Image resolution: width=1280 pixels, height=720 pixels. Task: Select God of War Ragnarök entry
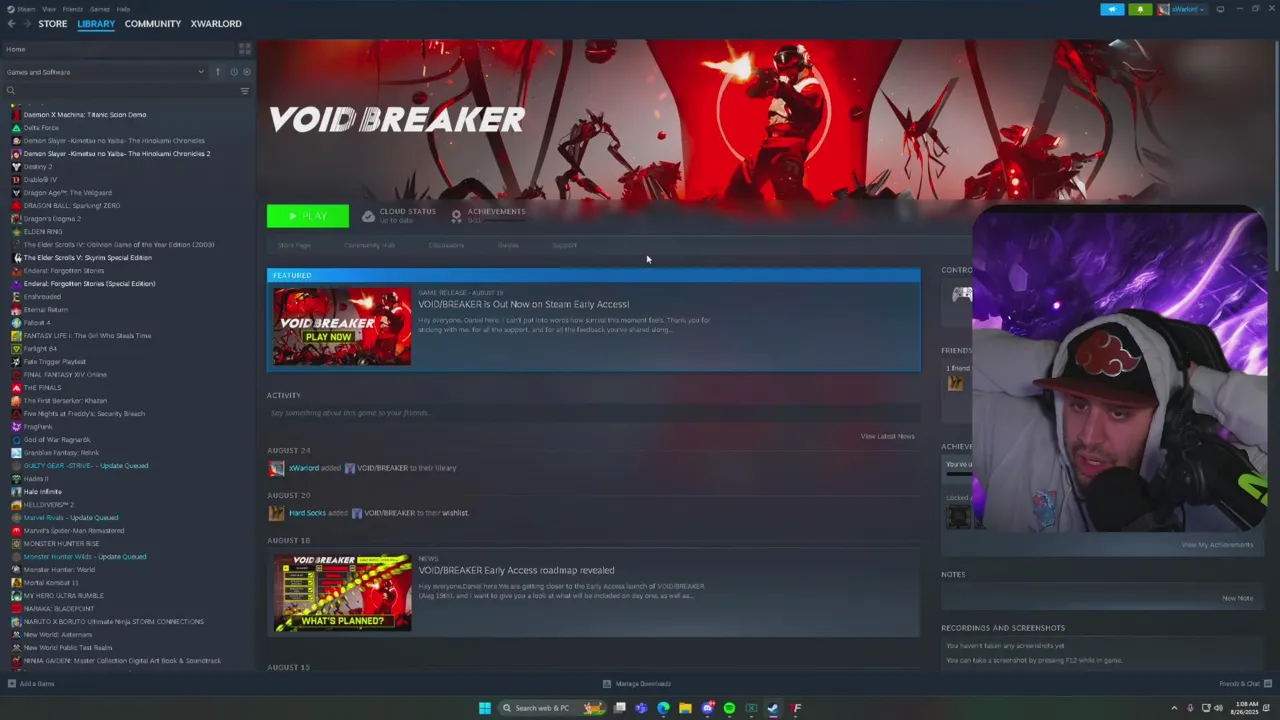pos(57,440)
